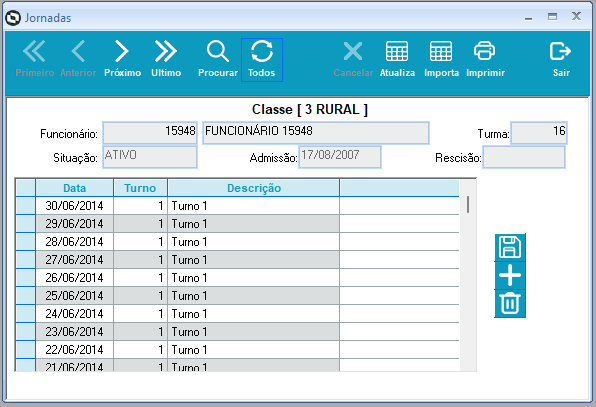Select the row dated 27/06/2014
Image resolution: width=596 pixels, height=407 pixels.
(x=237, y=260)
